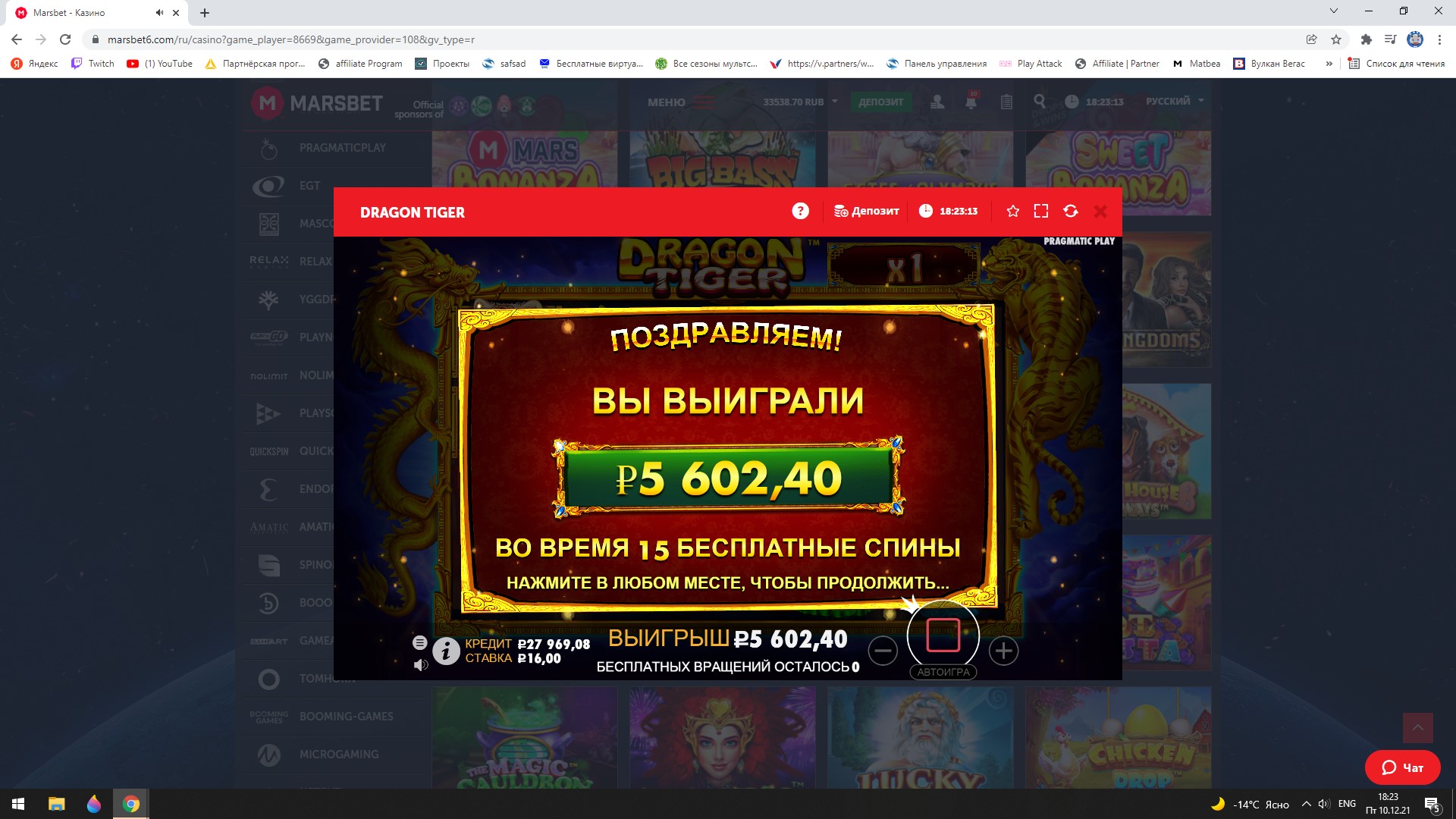Mute the Marsbet browser tab audio
The width and height of the screenshot is (1456, 819).
pos(159,13)
